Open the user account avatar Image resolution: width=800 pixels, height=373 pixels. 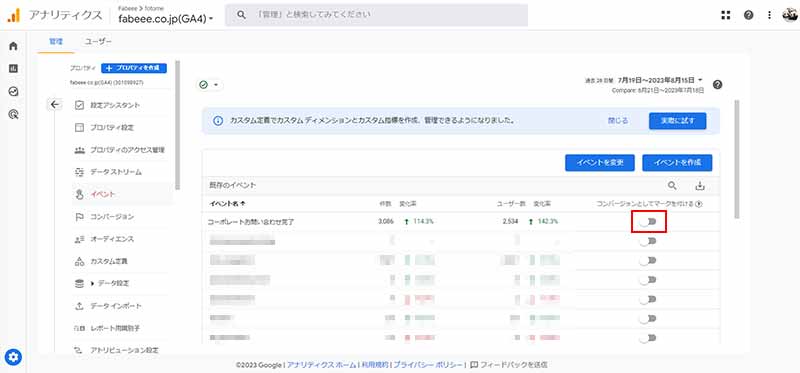click(x=789, y=15)
